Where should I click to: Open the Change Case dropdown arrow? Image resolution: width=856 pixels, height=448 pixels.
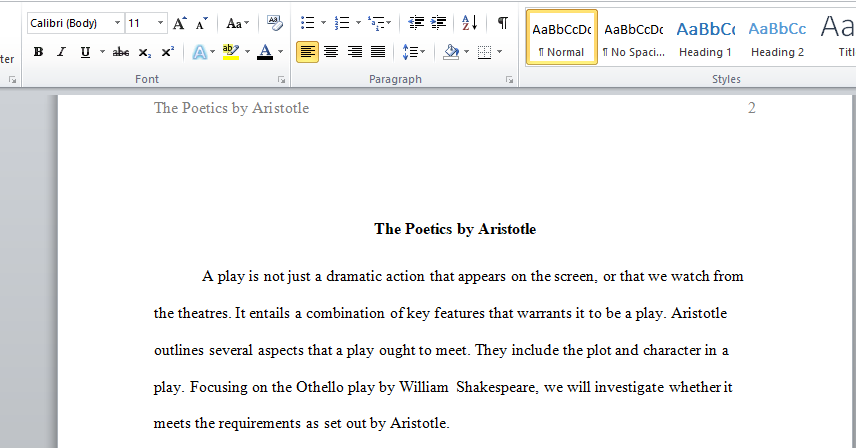tap(247, 23)
